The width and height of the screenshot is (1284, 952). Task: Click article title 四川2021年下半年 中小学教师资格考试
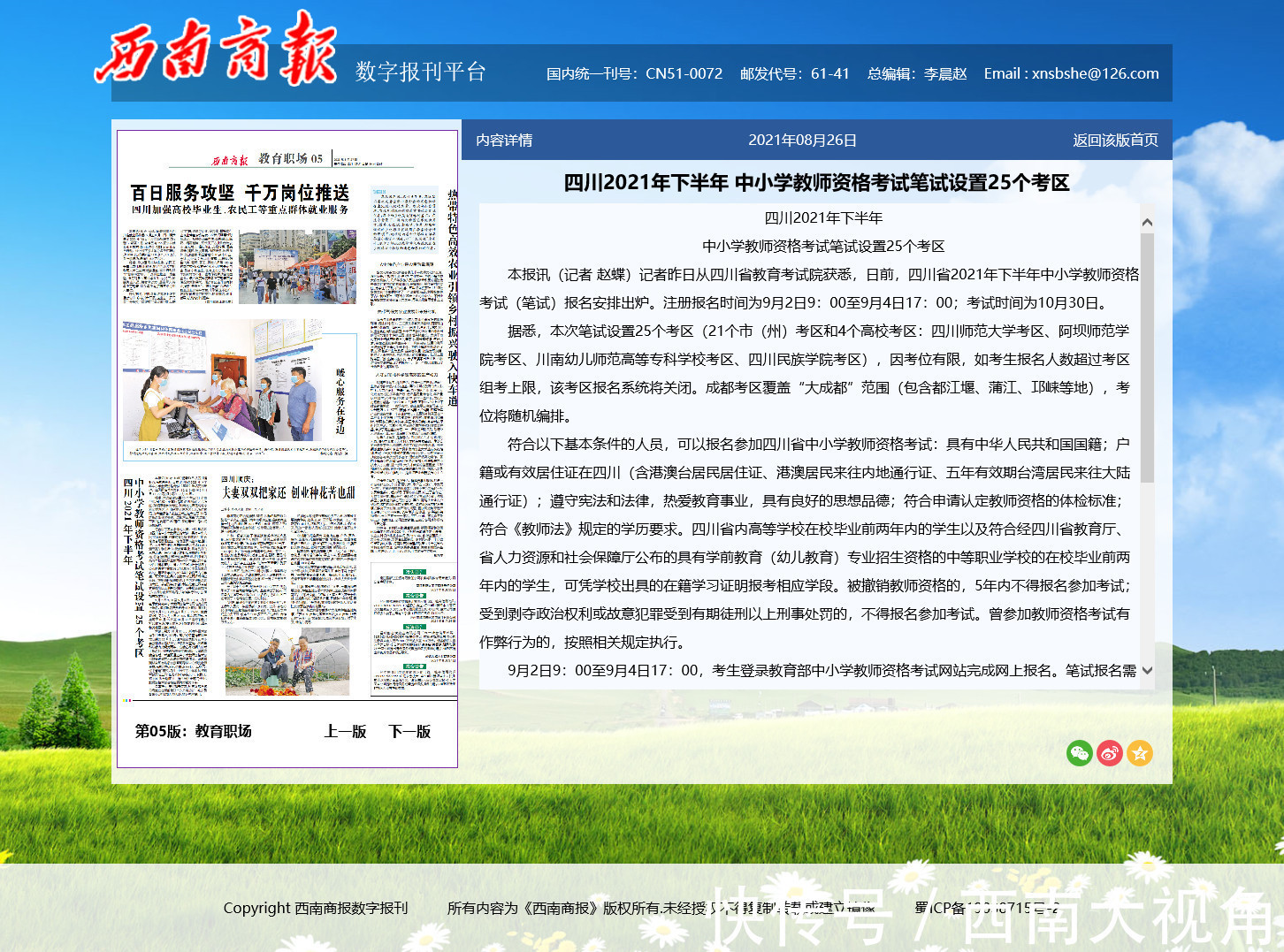tap(816, 182)
